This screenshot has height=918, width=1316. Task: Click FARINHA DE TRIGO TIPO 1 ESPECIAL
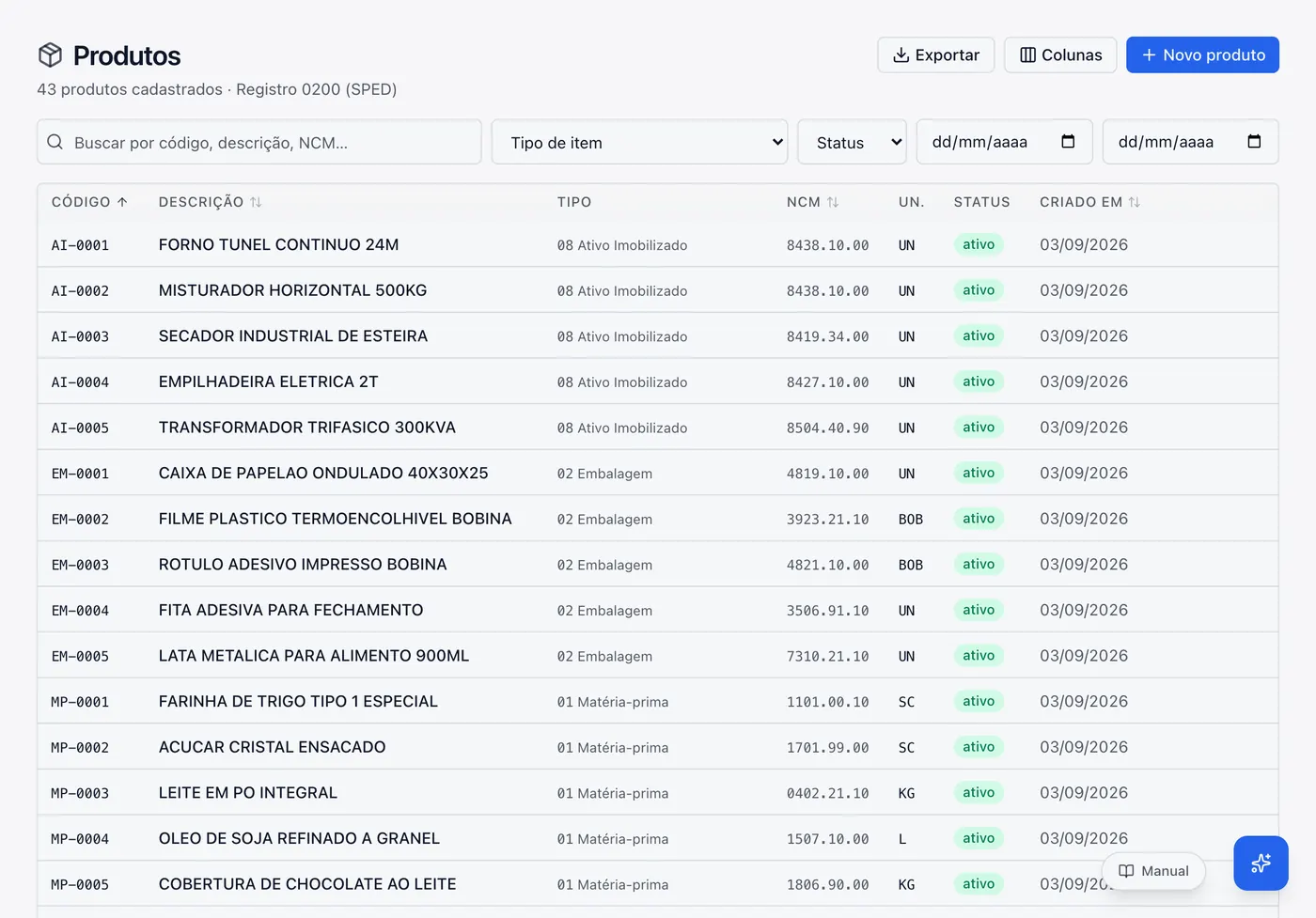[x=298, y=701]
